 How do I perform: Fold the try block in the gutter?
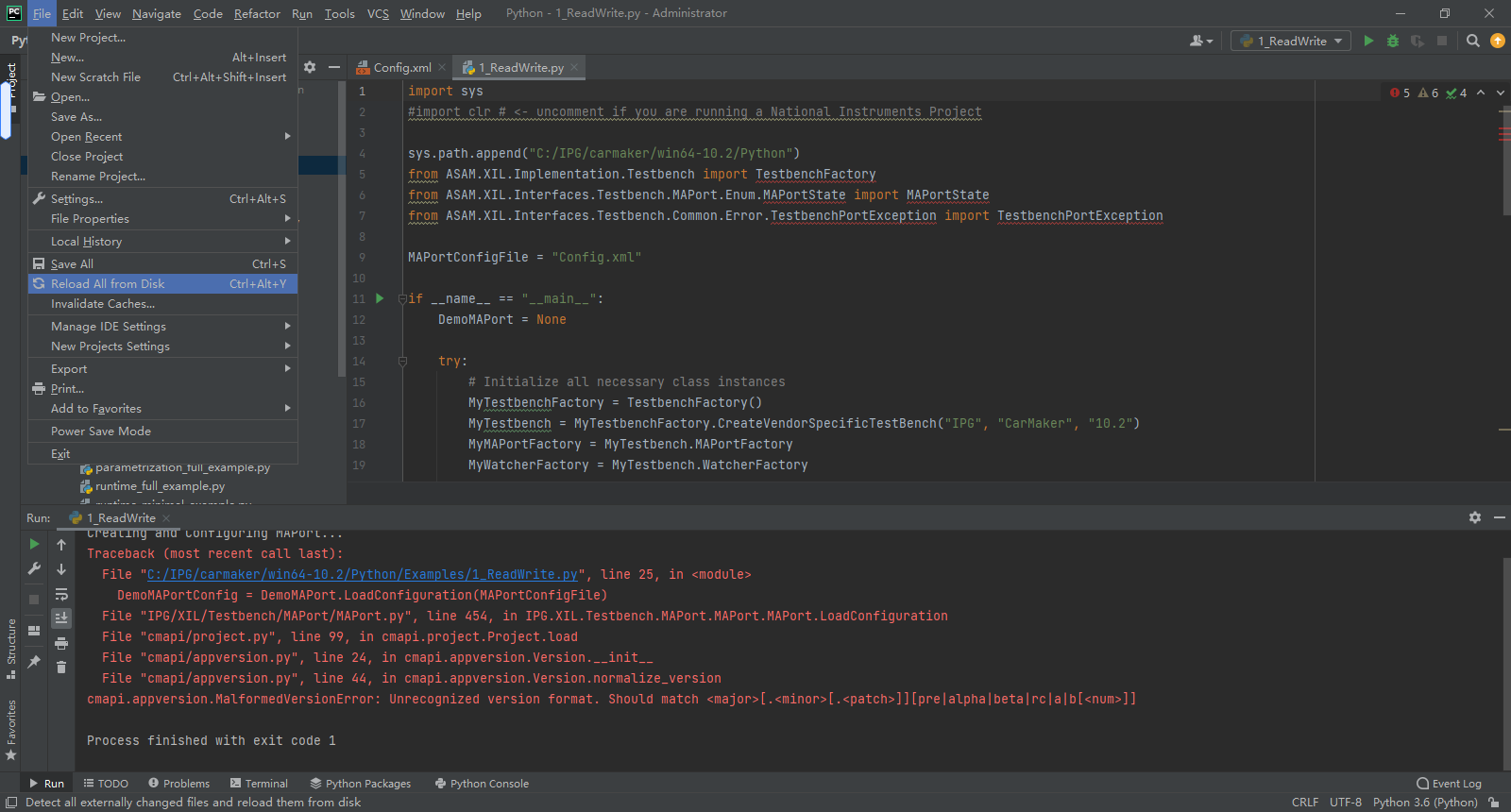(402, 361)
